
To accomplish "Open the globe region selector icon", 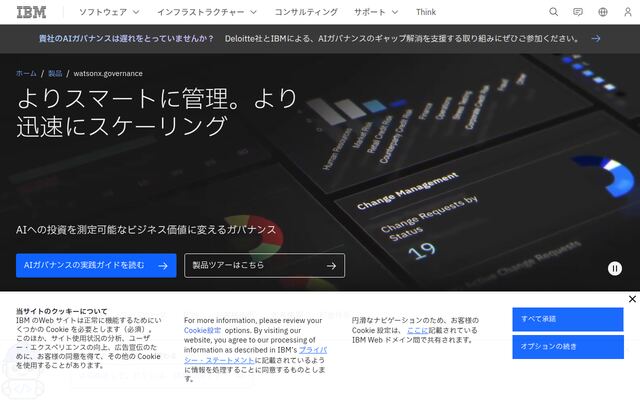I will tap(603, 12).
